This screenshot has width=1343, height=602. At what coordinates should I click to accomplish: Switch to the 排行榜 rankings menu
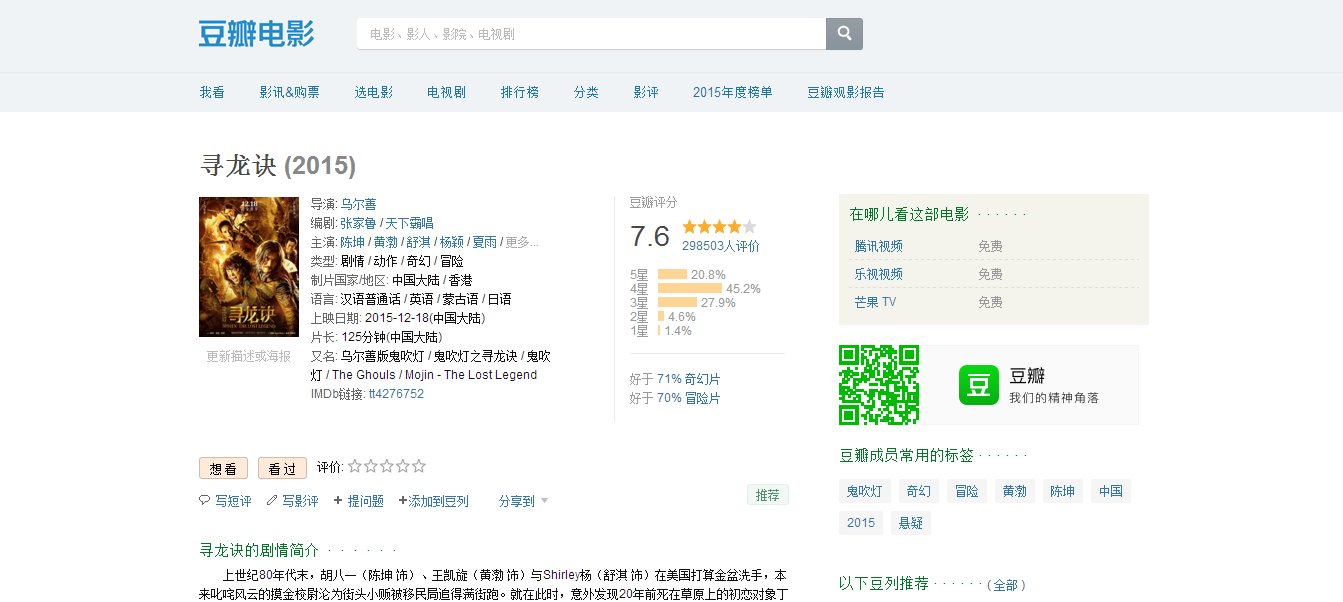[x=519, y=91]
